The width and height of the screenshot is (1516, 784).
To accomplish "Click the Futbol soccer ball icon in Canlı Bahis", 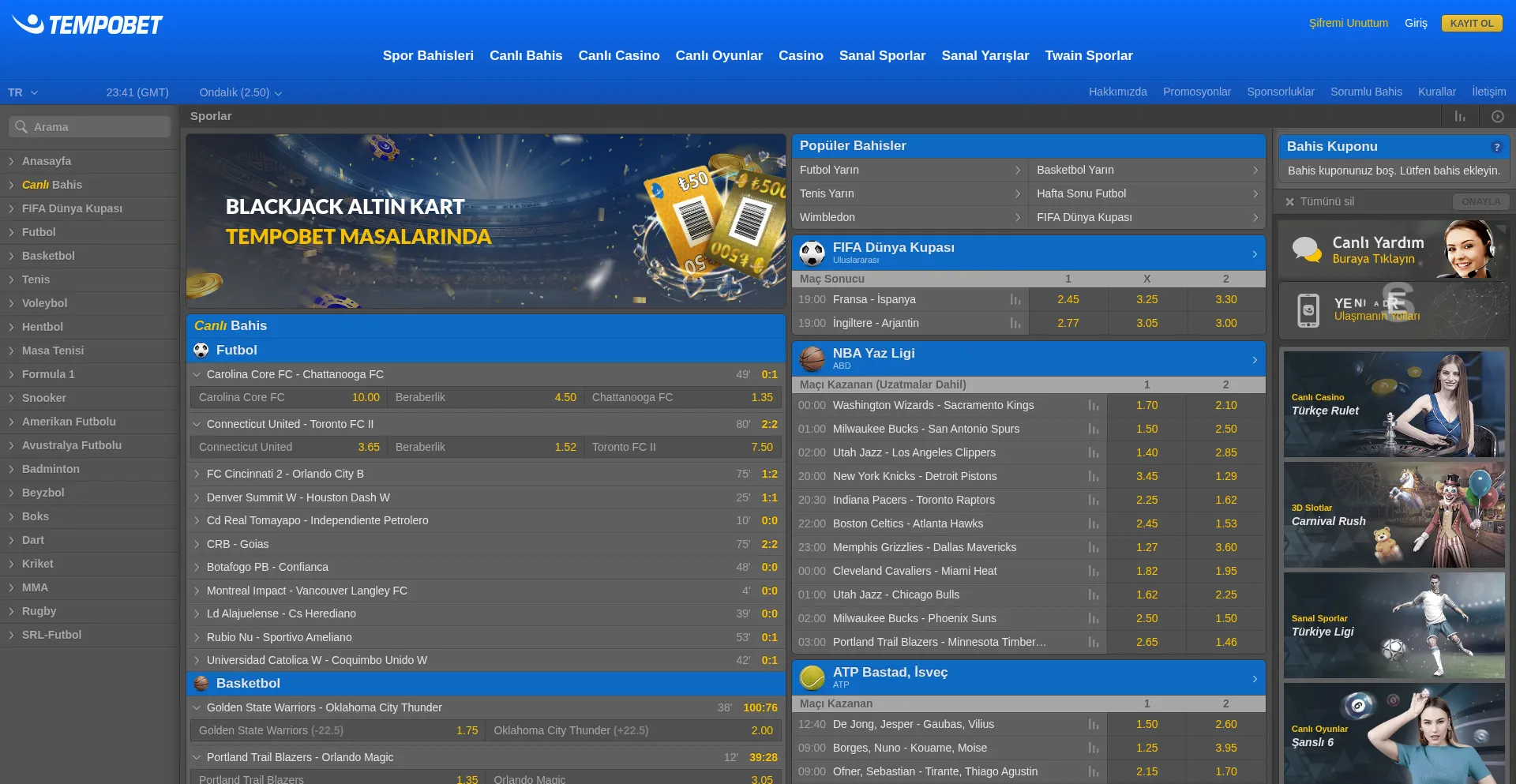I will [x=201, y=351].
